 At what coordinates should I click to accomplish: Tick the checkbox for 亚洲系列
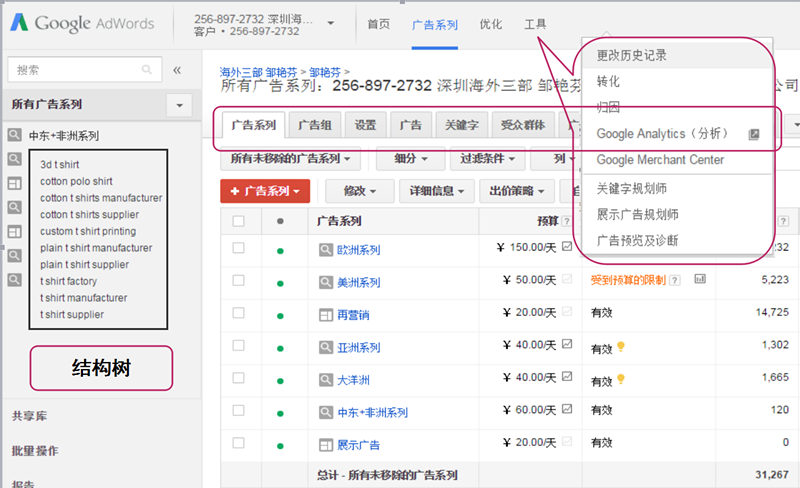238,346
